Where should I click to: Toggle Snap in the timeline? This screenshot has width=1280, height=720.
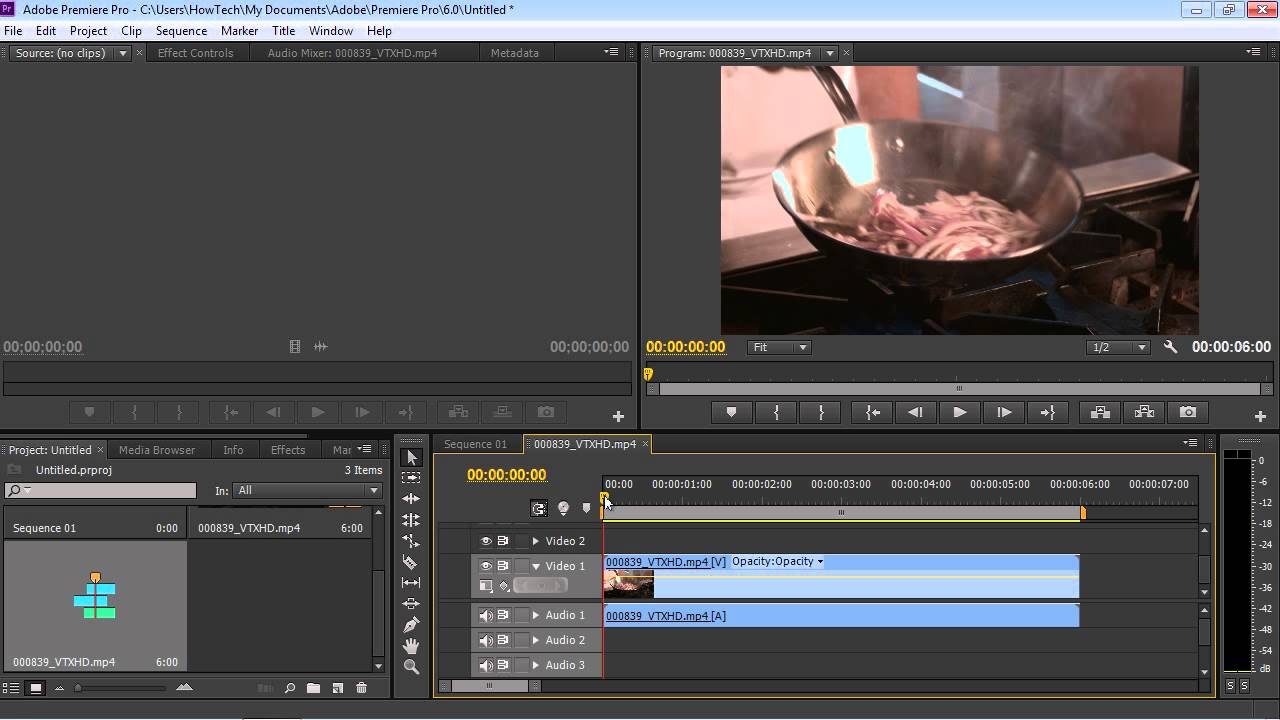click(539, 508)
